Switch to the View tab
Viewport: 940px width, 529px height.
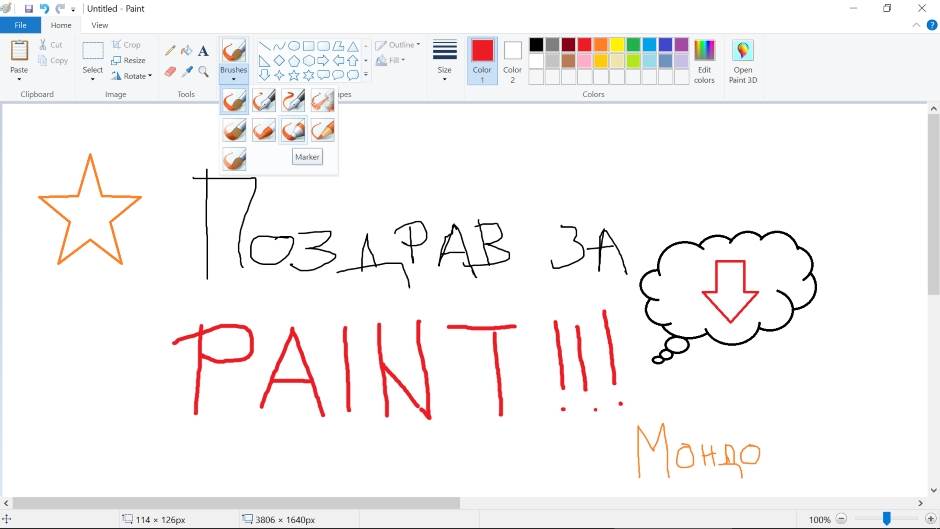(99, 25)
